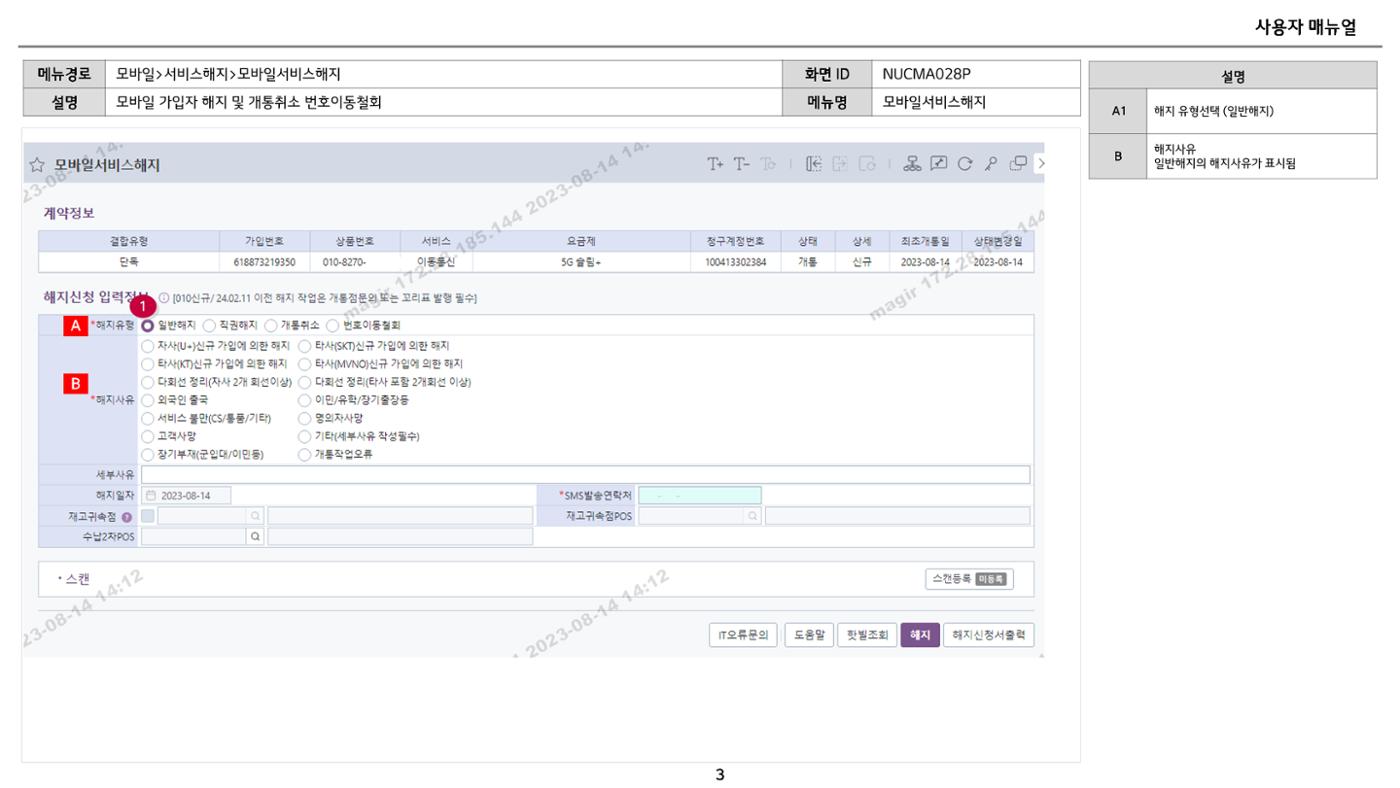The width and height of the screenshot is (1400, 788).
Task: Click the 수납2차POS code input field
Action: coord(194,537)
